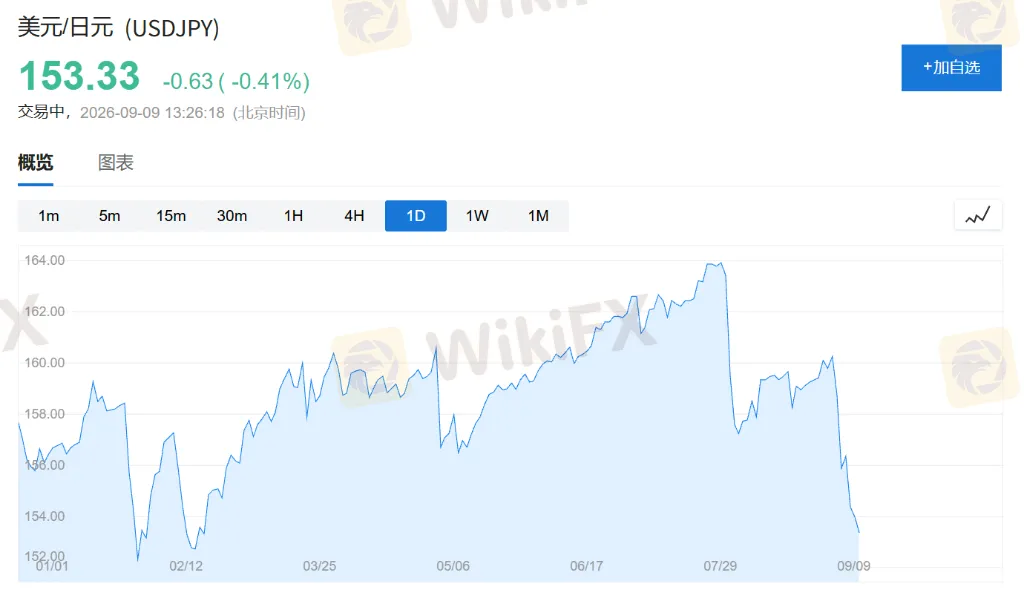1024x592 pixels.
Task: Switch to the 图表 chart tab
Action: (116, 163)
